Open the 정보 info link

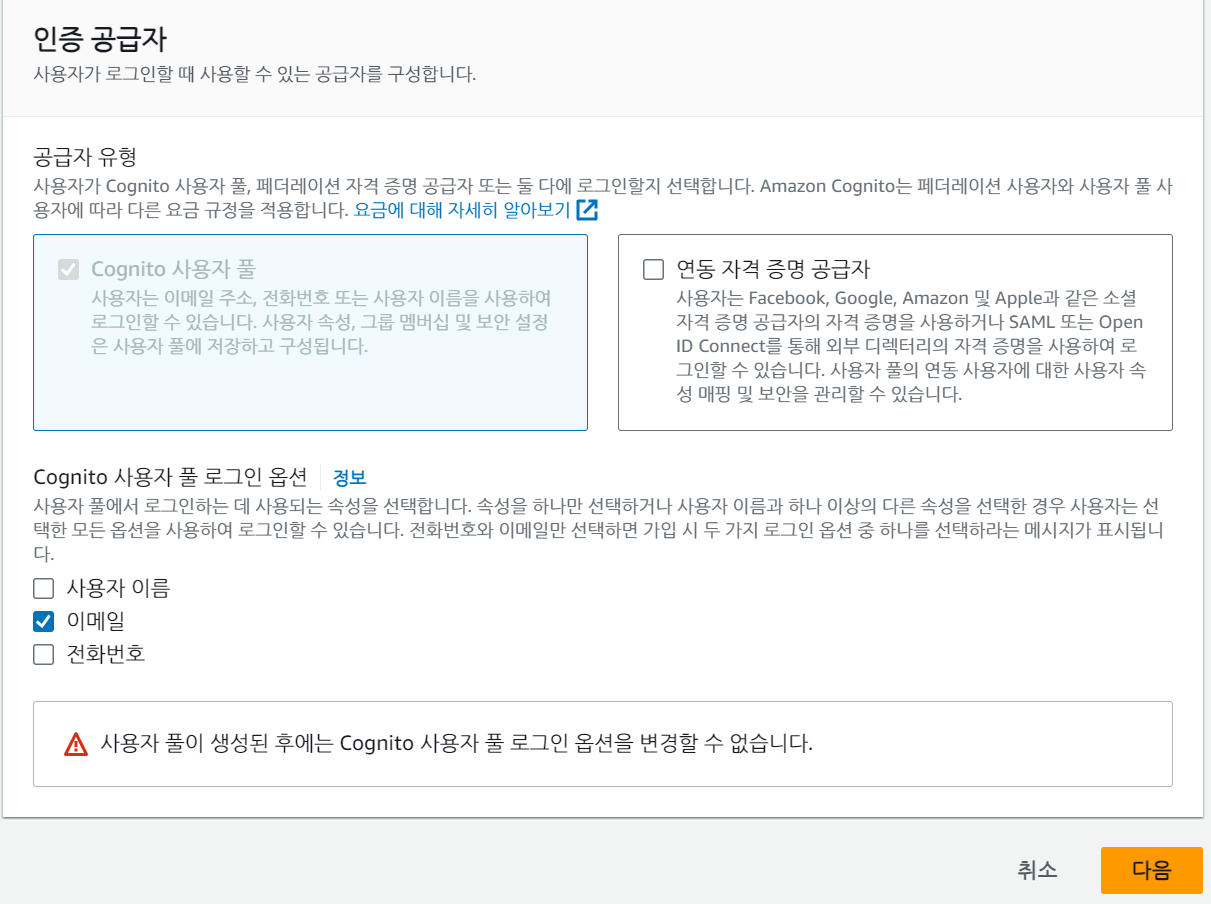pos(350,477)
